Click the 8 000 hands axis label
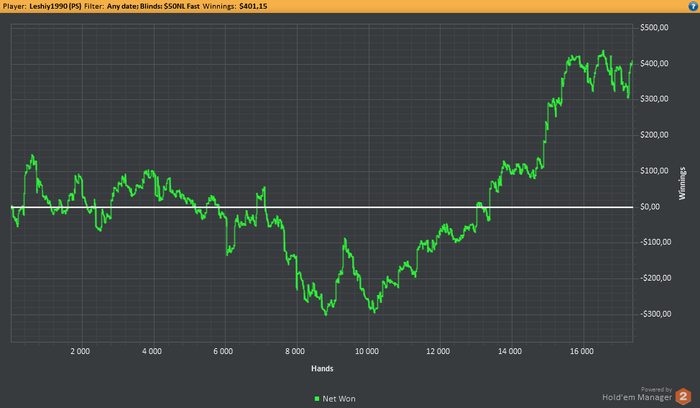 [295, 351]
